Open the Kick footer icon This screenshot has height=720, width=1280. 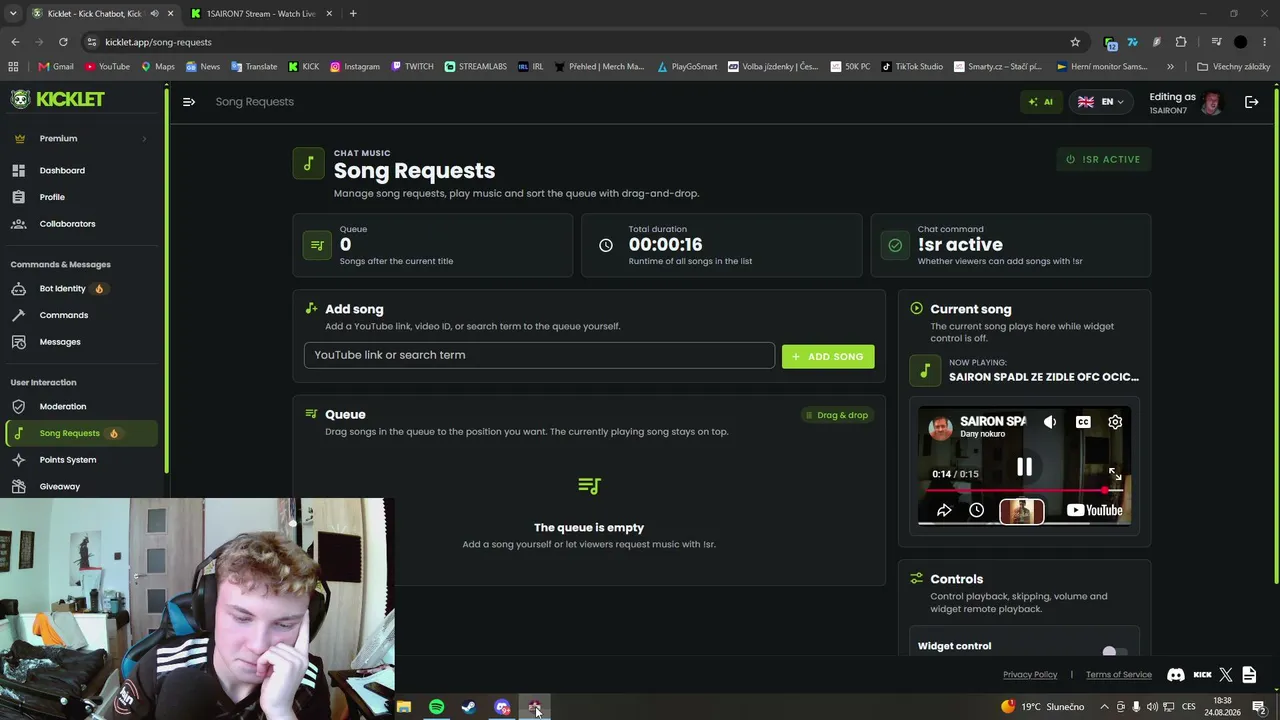coord(1202,675)
